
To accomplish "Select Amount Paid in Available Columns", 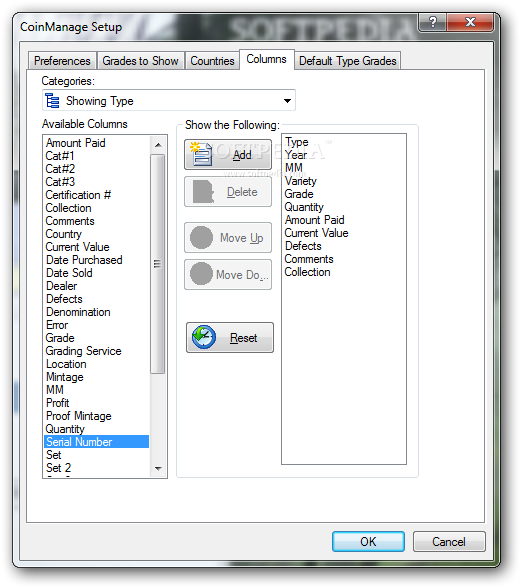I will (x=97, y=143).
